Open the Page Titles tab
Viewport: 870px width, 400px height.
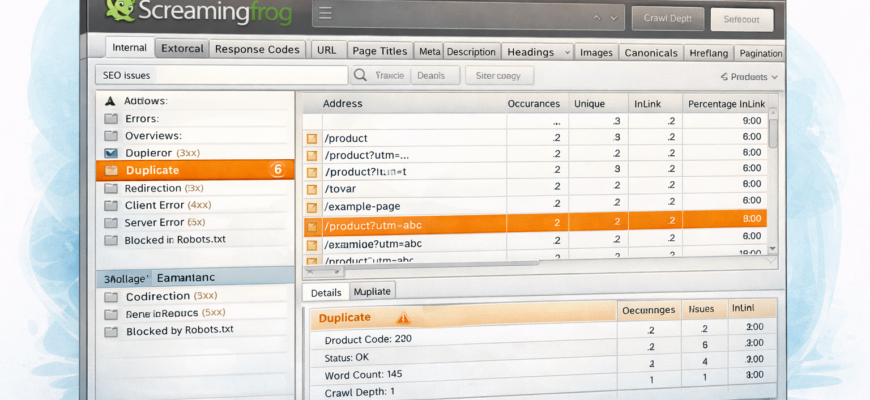pos(380,51)
